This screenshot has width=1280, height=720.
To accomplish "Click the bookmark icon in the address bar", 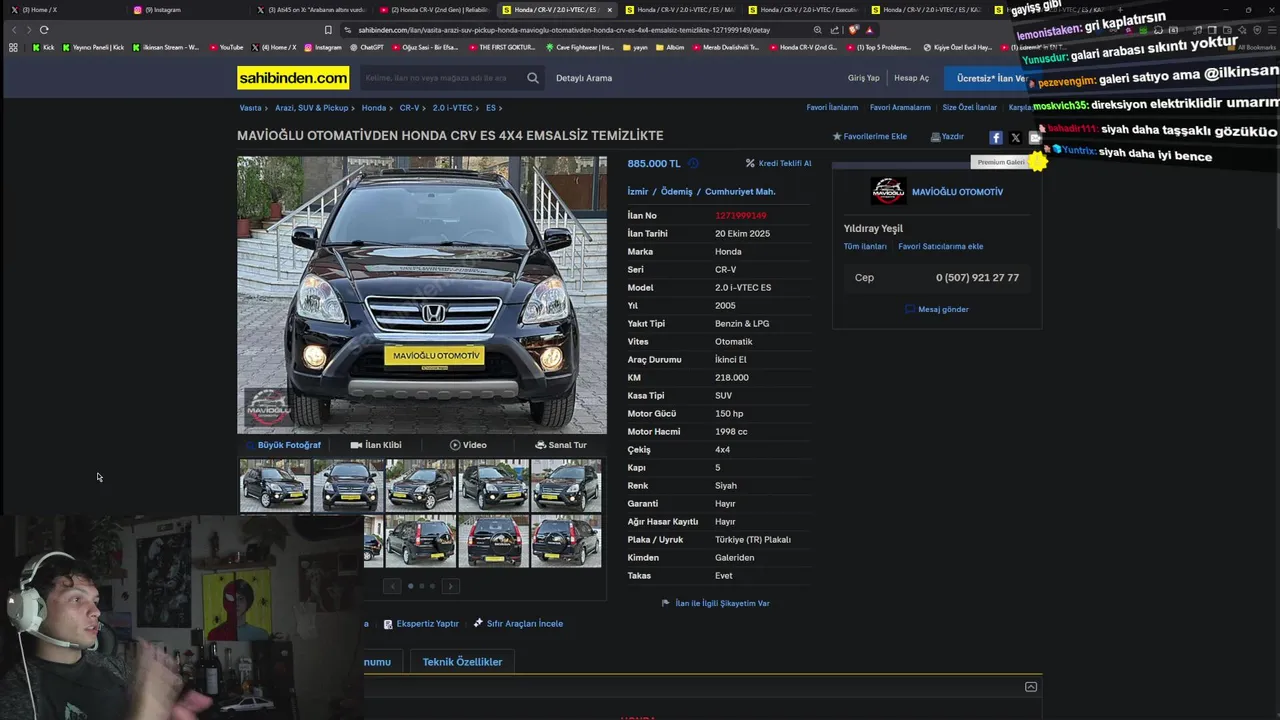I will (328, 30).
